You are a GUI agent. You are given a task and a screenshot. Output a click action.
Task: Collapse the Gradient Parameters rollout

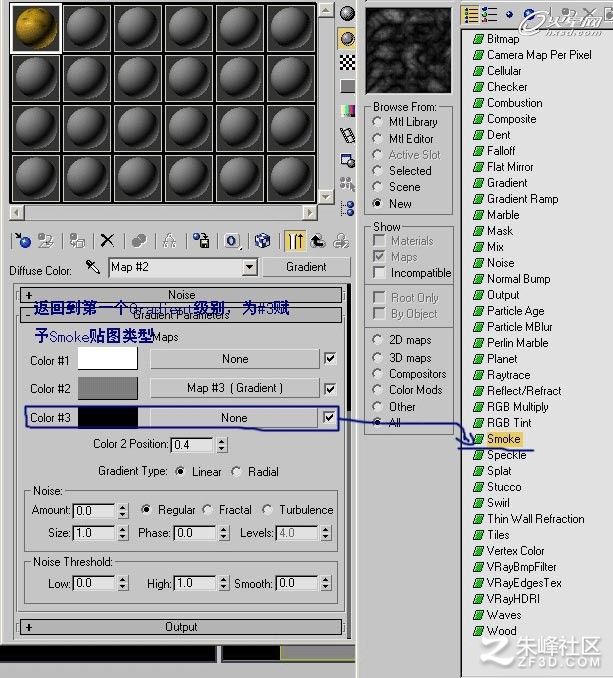pyautogui.click(x=181, y=315)
